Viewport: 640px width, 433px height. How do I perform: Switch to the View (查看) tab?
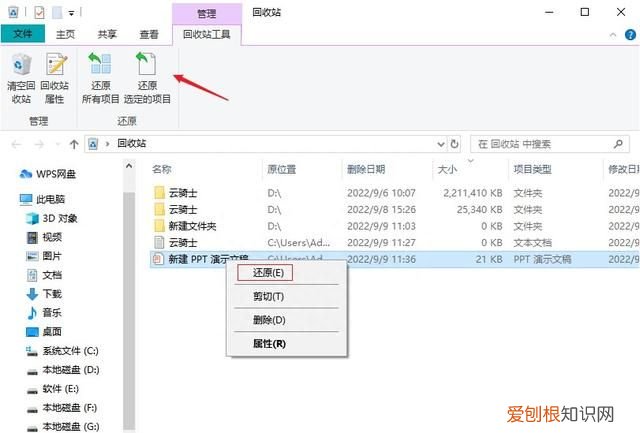tap(149, 34)
